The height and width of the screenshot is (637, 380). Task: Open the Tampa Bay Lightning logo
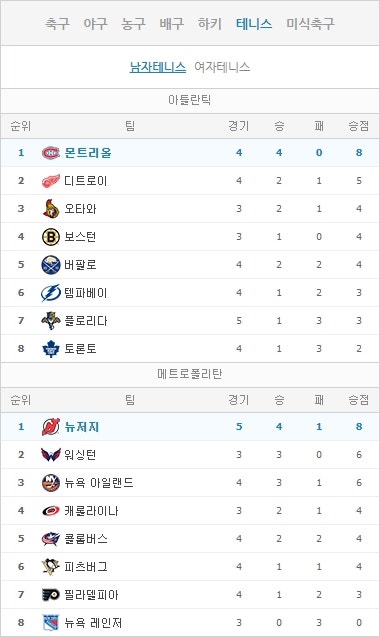pyautogui.click(x=51, y=293)
